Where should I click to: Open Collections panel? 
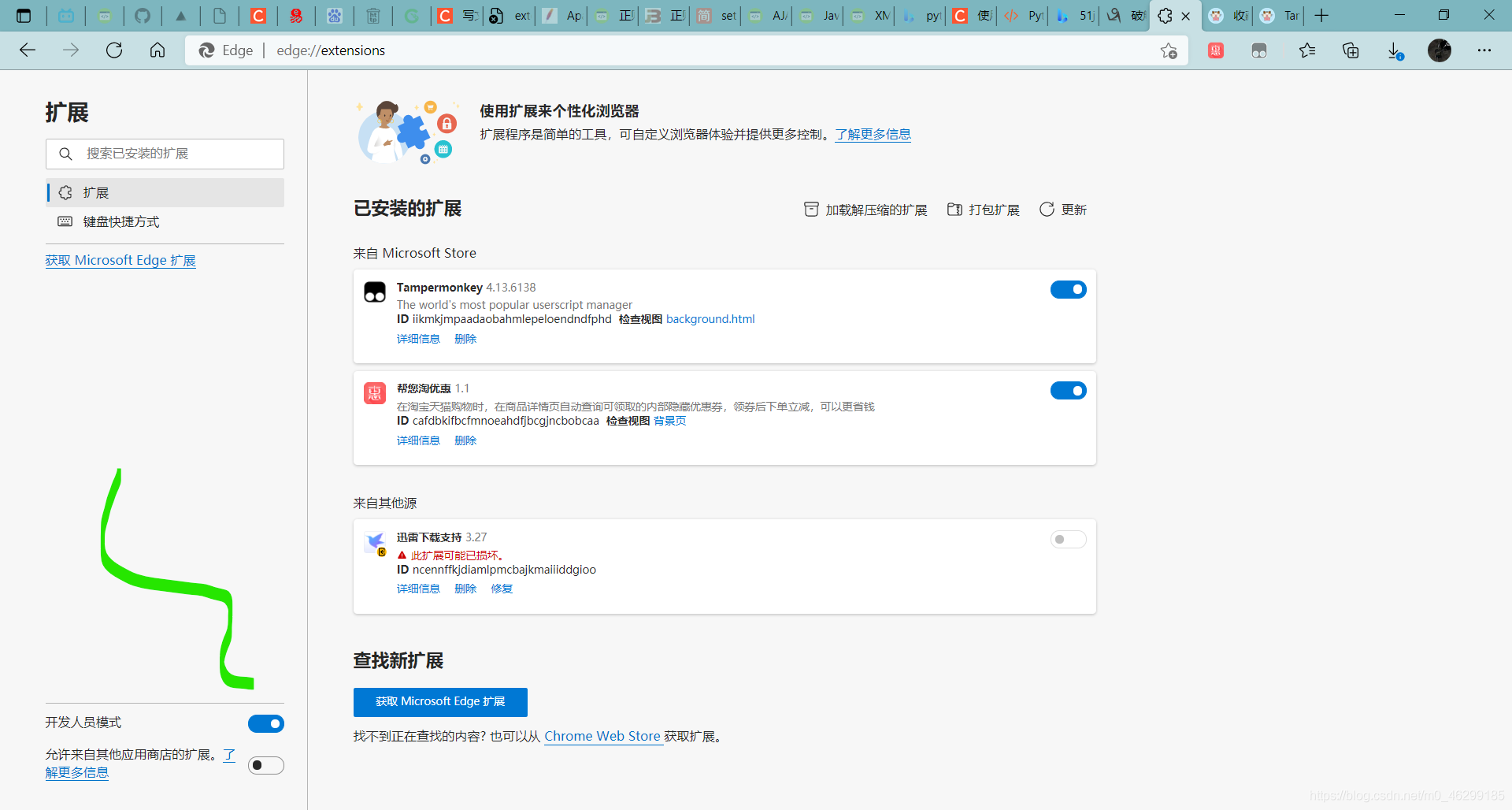click(x=1351, y=50)
